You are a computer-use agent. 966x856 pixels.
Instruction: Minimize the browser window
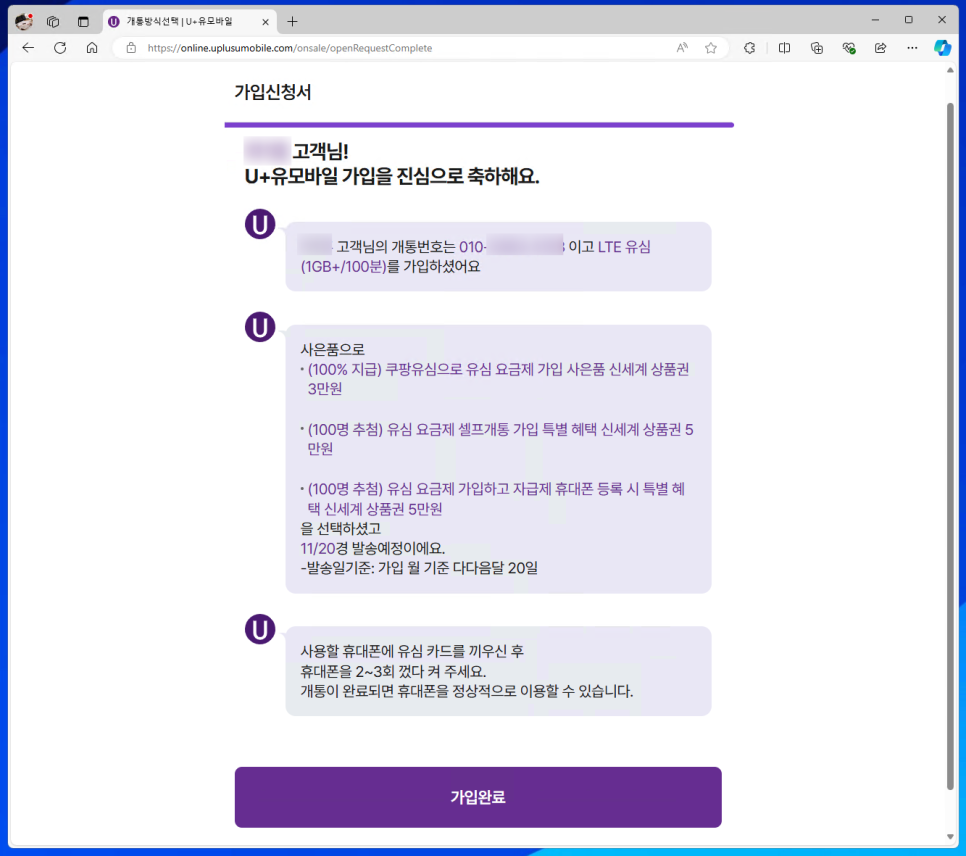pyautogui.click(x=875, y=20)
